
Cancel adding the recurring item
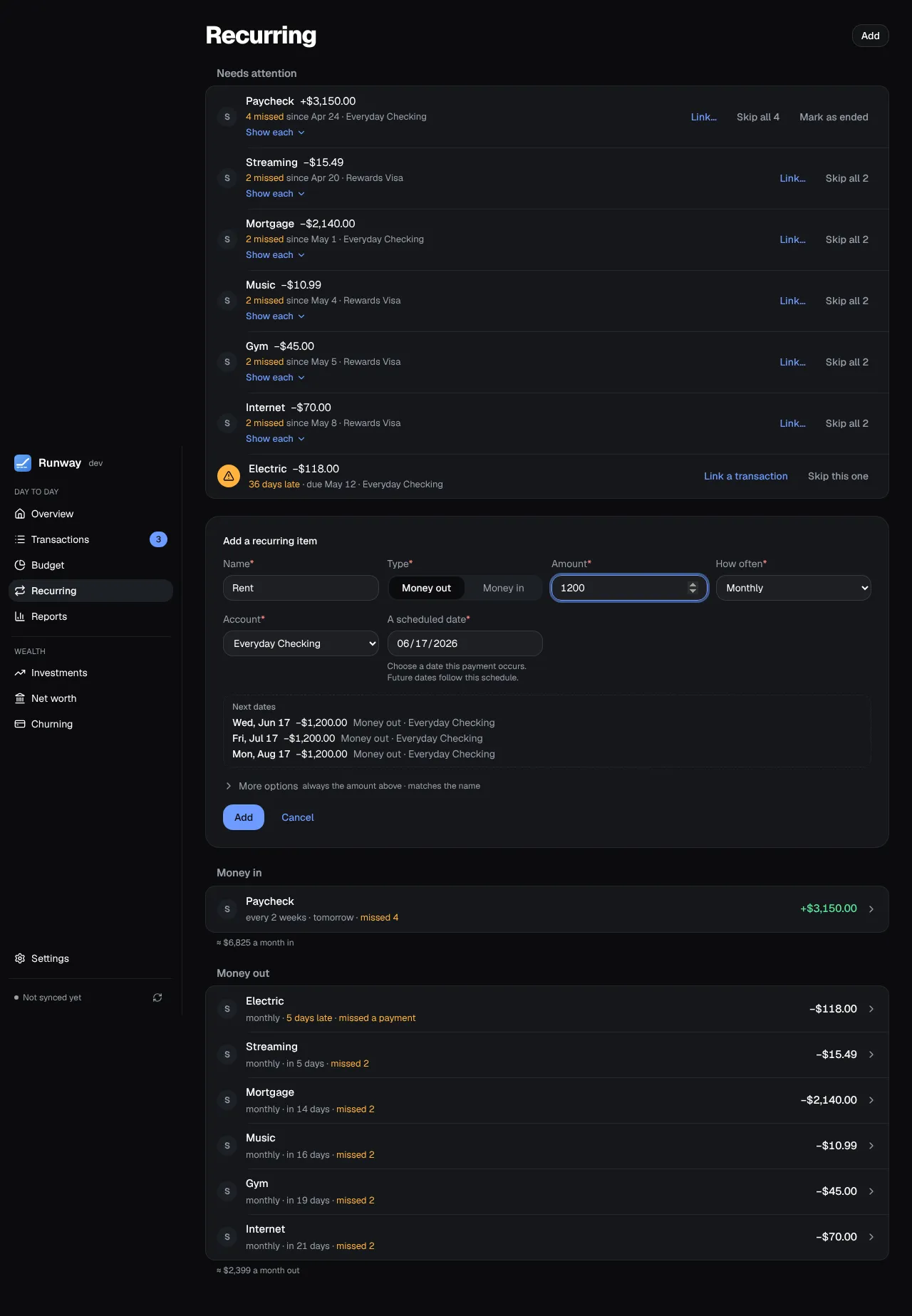tap(298, 817)
